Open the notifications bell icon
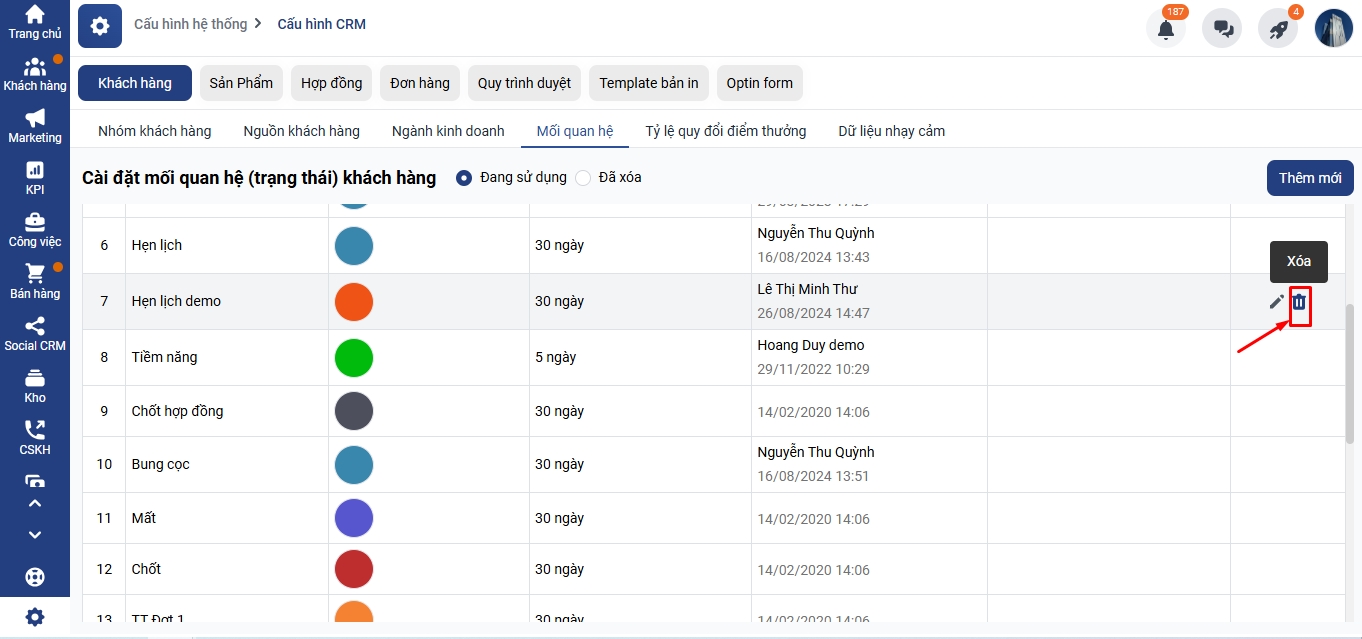 point(1165,29)
